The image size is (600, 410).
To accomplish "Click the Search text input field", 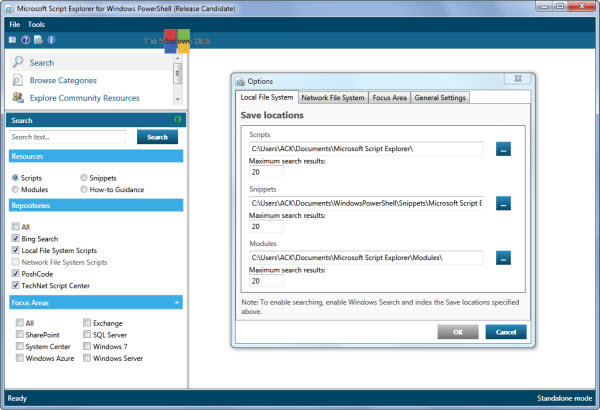I will [67, 137].
